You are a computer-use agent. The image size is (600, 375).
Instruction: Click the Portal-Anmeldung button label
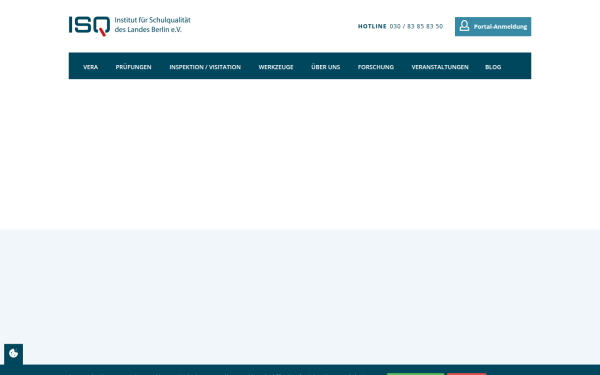501,27
